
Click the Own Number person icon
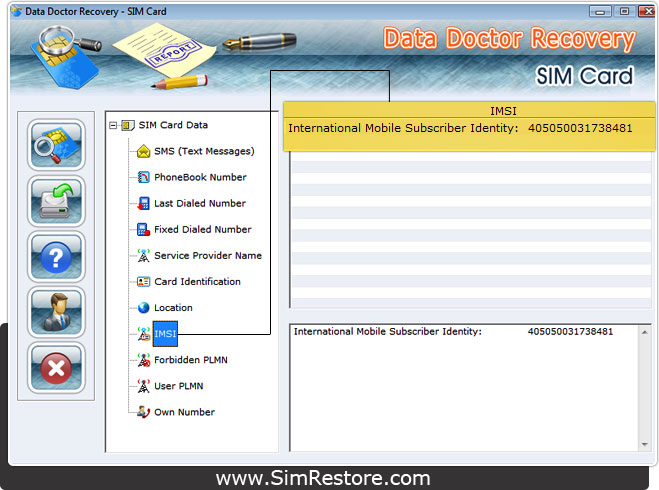tap(143, 412)
